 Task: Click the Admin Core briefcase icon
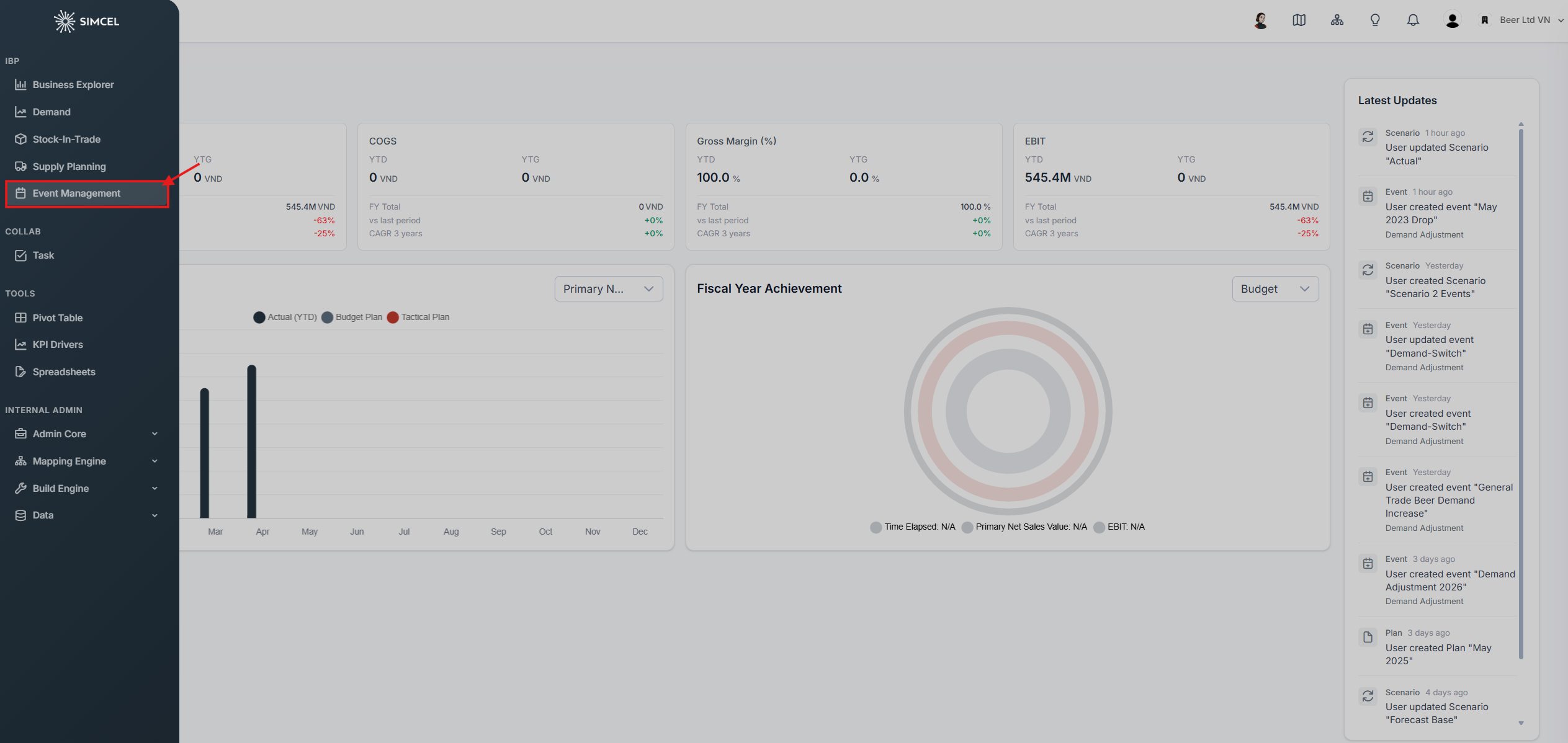point(20,434)
